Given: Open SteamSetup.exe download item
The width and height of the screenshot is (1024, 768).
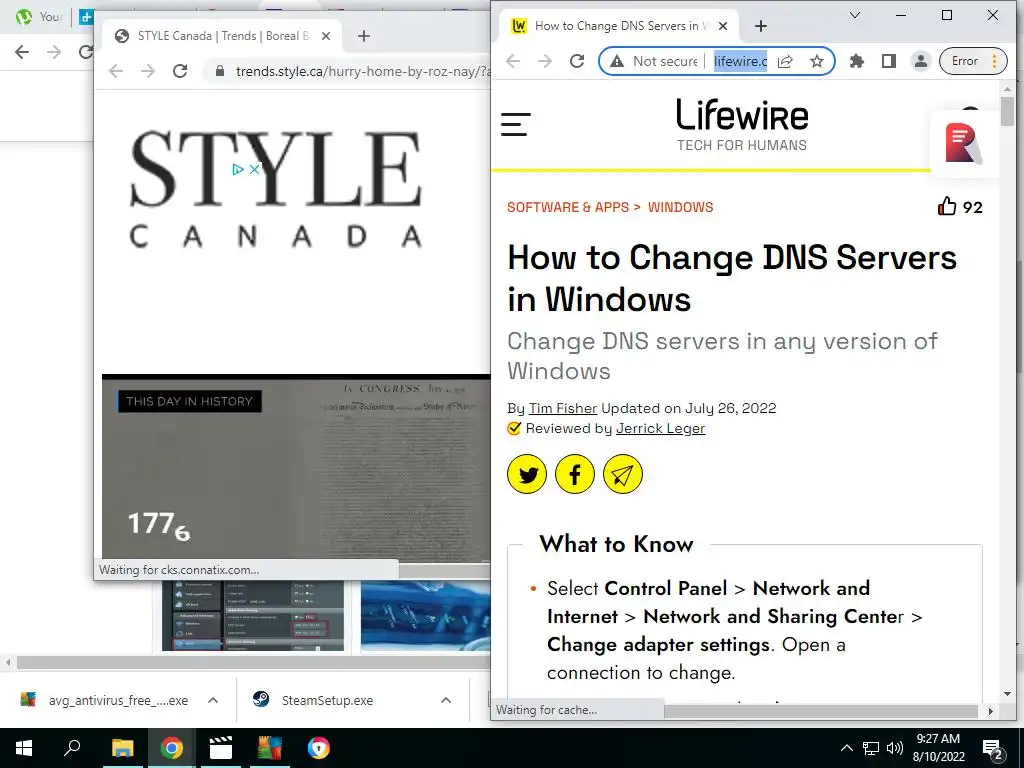Looking at the screenshot, I should (313, 700).
